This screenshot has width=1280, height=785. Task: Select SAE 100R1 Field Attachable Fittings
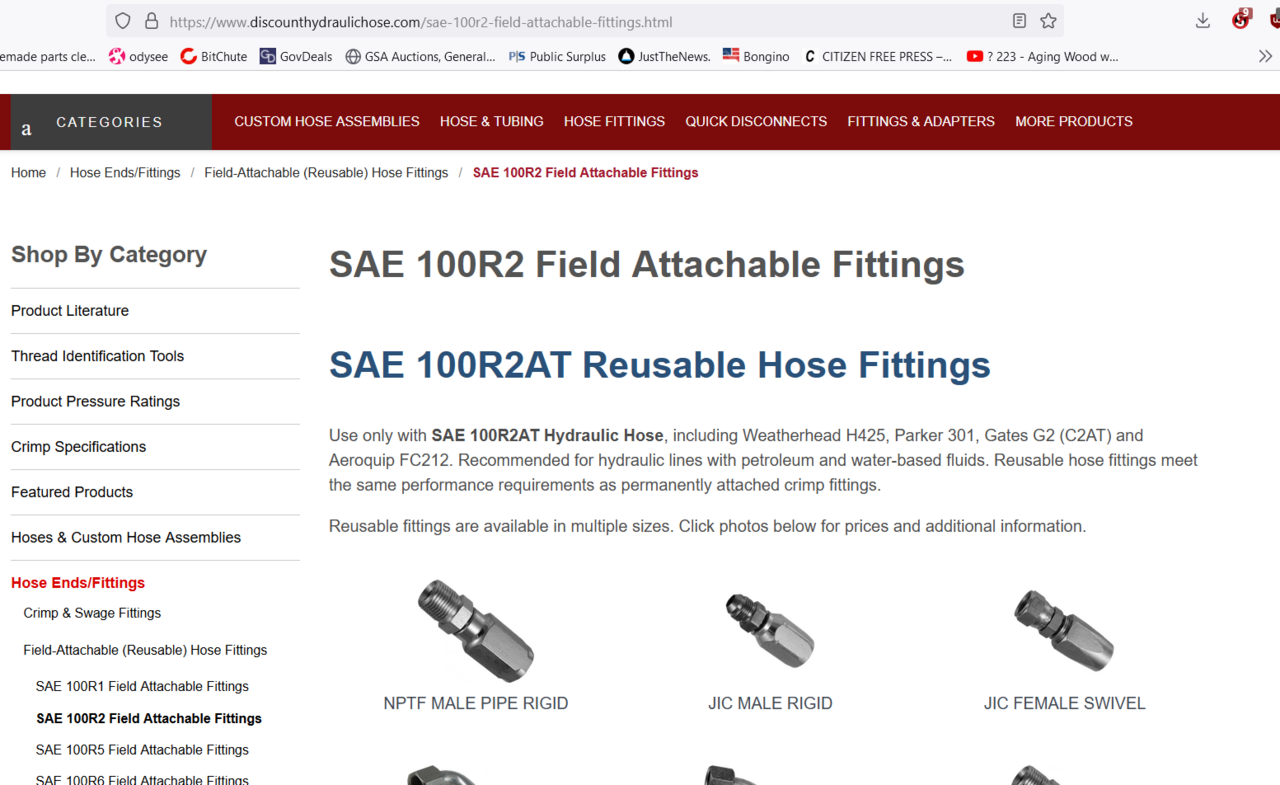pyautogui.click(x=142, y=687)
